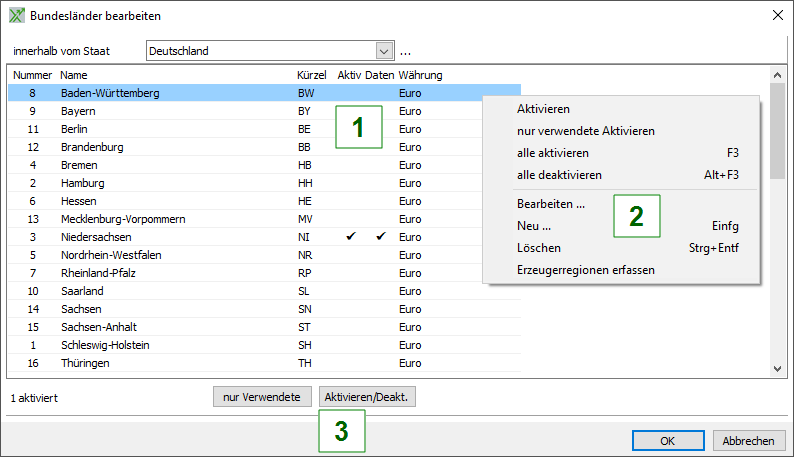Choose 'alle aktivieren' in the context menu
794x457 pixels.
(552, 153)
